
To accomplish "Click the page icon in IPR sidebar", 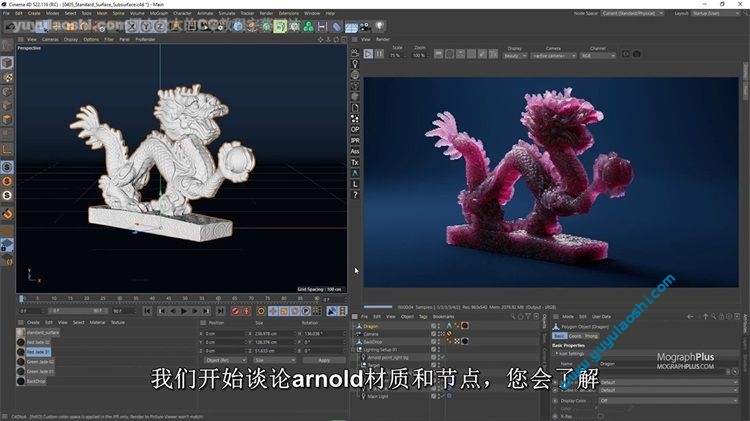I will point(355,108).
